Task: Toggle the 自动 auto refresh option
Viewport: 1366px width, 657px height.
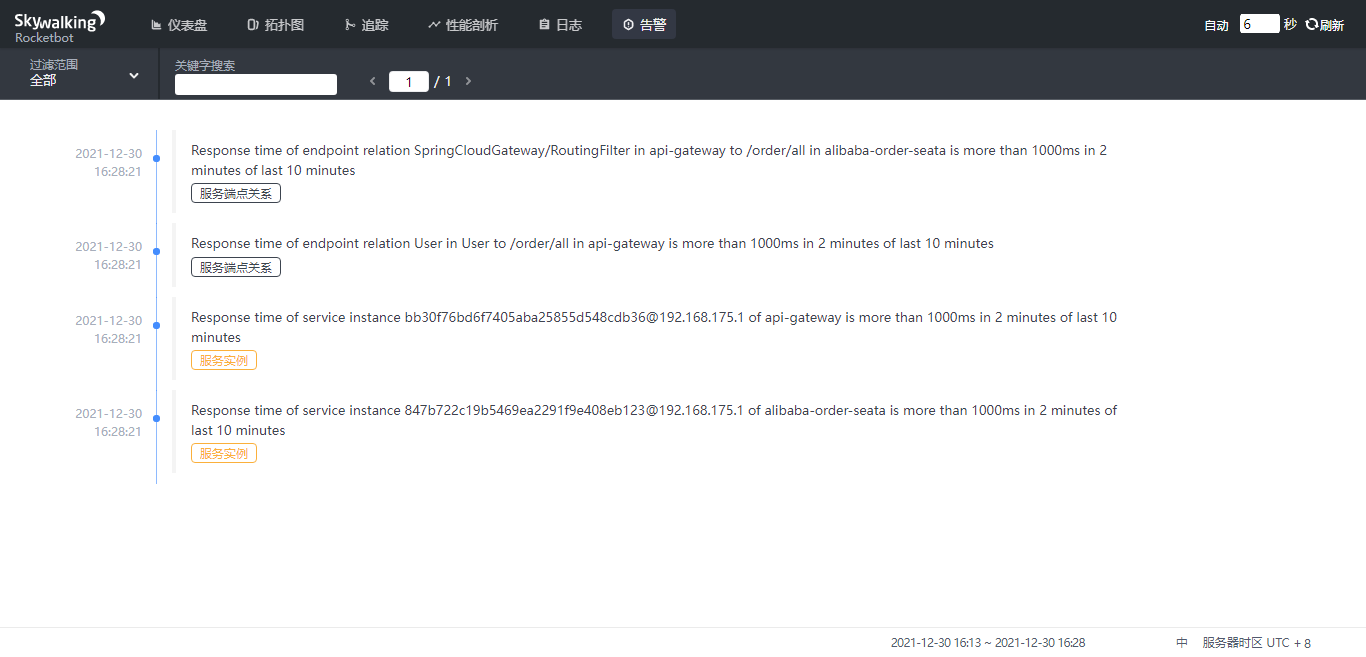Action: (x=1216, y=25)
